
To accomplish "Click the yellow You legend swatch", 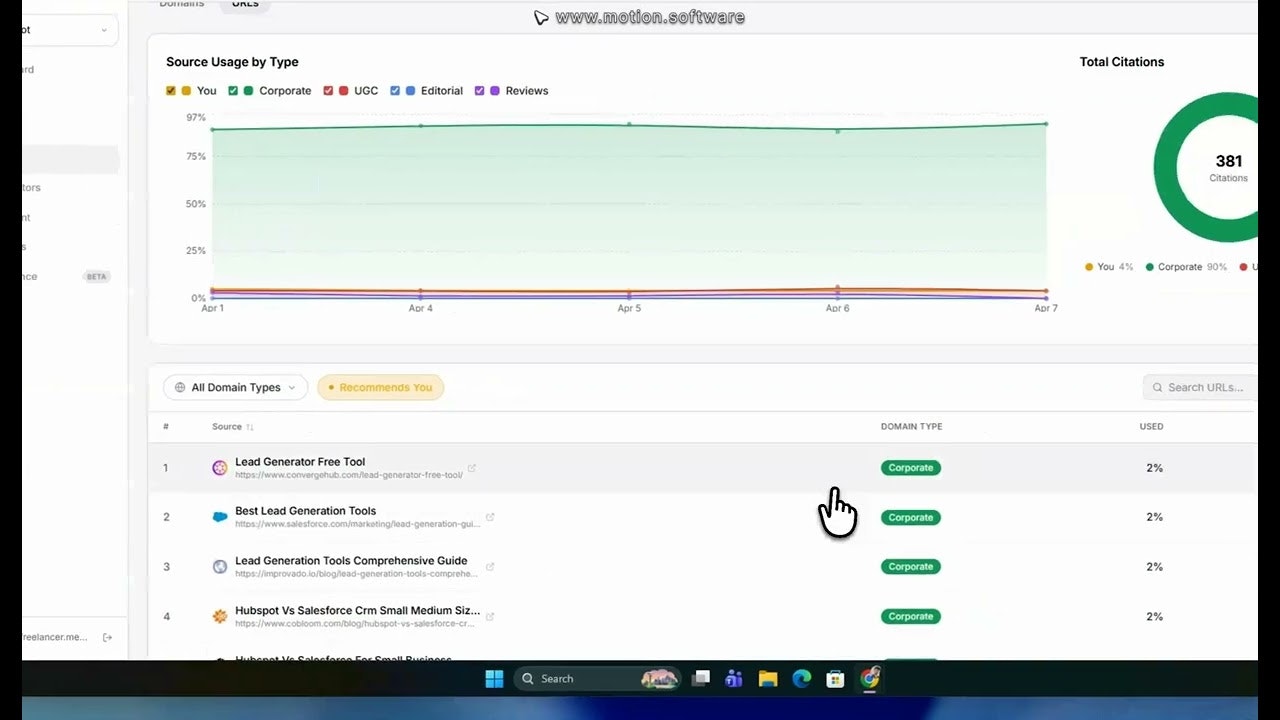I will (x=186, y=91).
